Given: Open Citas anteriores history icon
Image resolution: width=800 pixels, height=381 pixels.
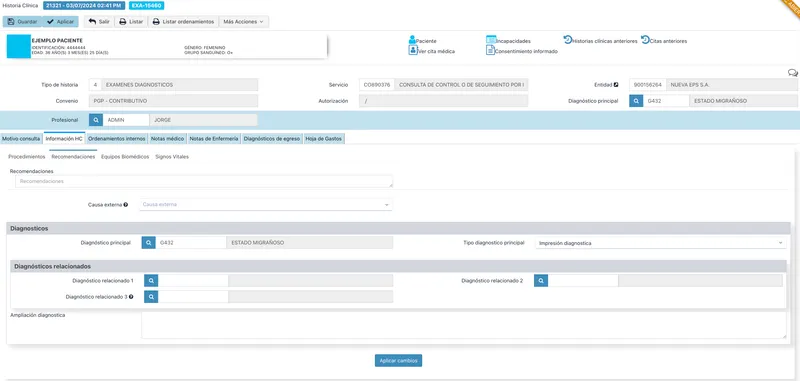Looking at the screenshot, I should coord(645,39).
